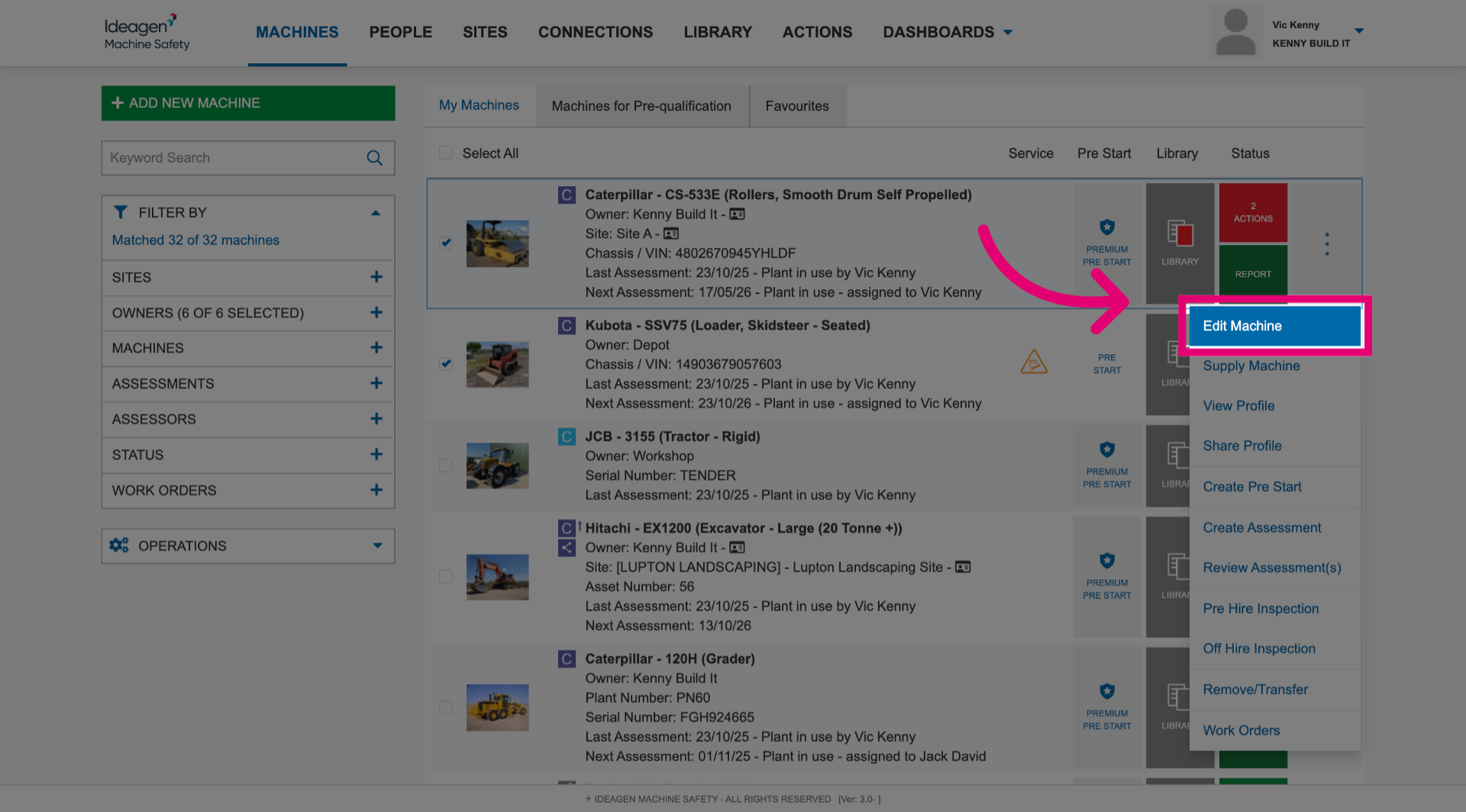Image resolution: width=1466 pixels, height=812 pixels.
Task: Click the C badge on JCB 3155
Action: coord(567,437)
